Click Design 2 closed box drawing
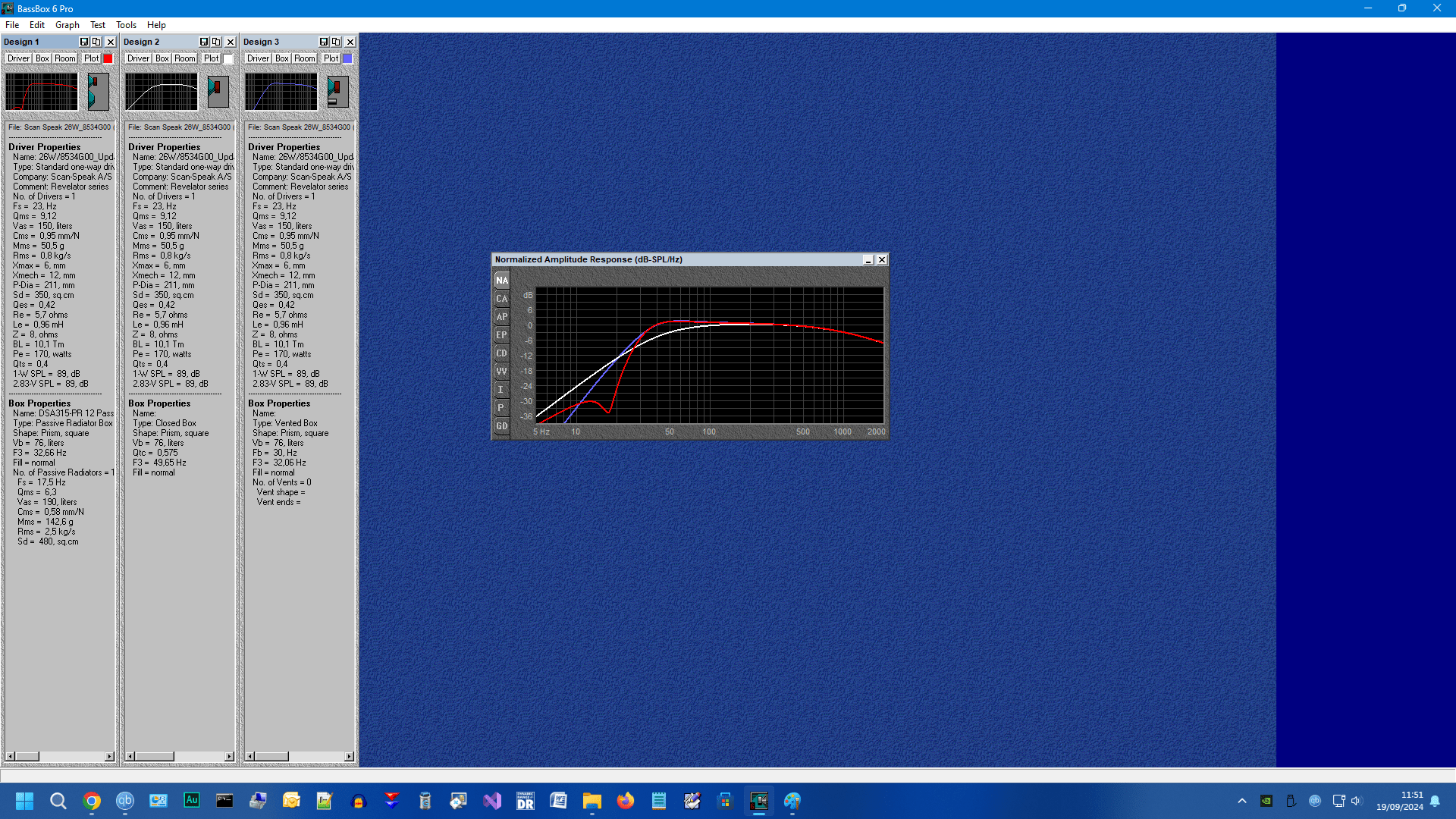 218,92
